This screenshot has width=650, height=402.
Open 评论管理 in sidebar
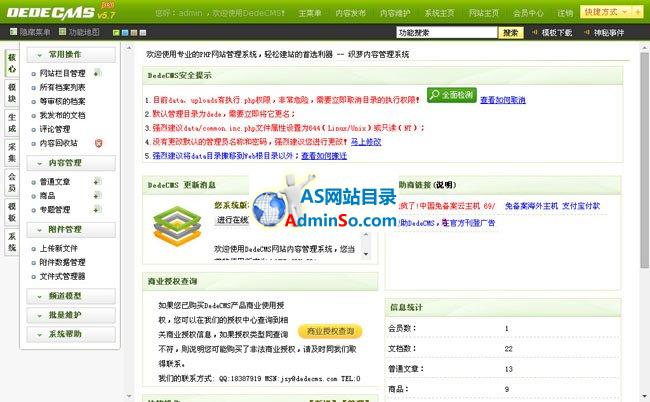pos(55,129)
